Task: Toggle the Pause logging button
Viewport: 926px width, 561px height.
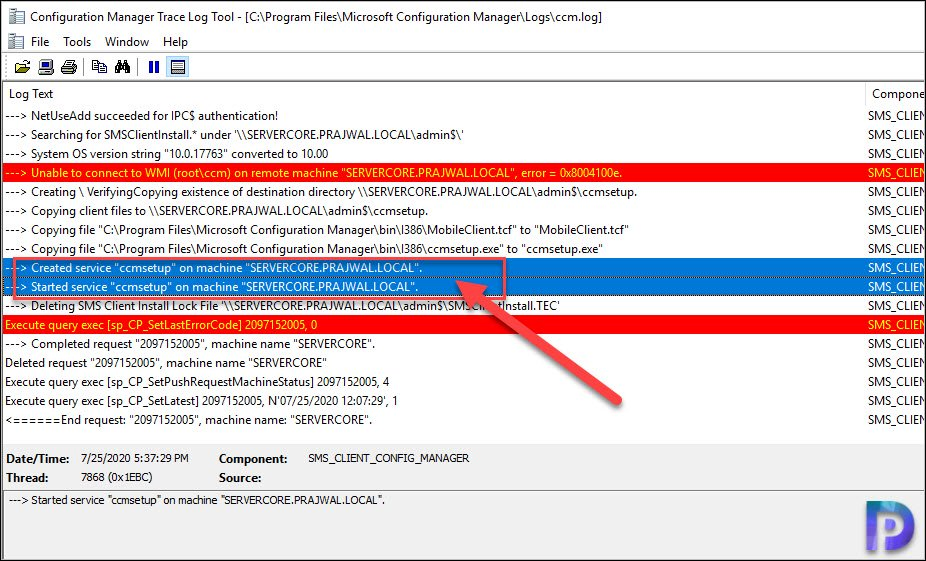Action: (154, 67)
